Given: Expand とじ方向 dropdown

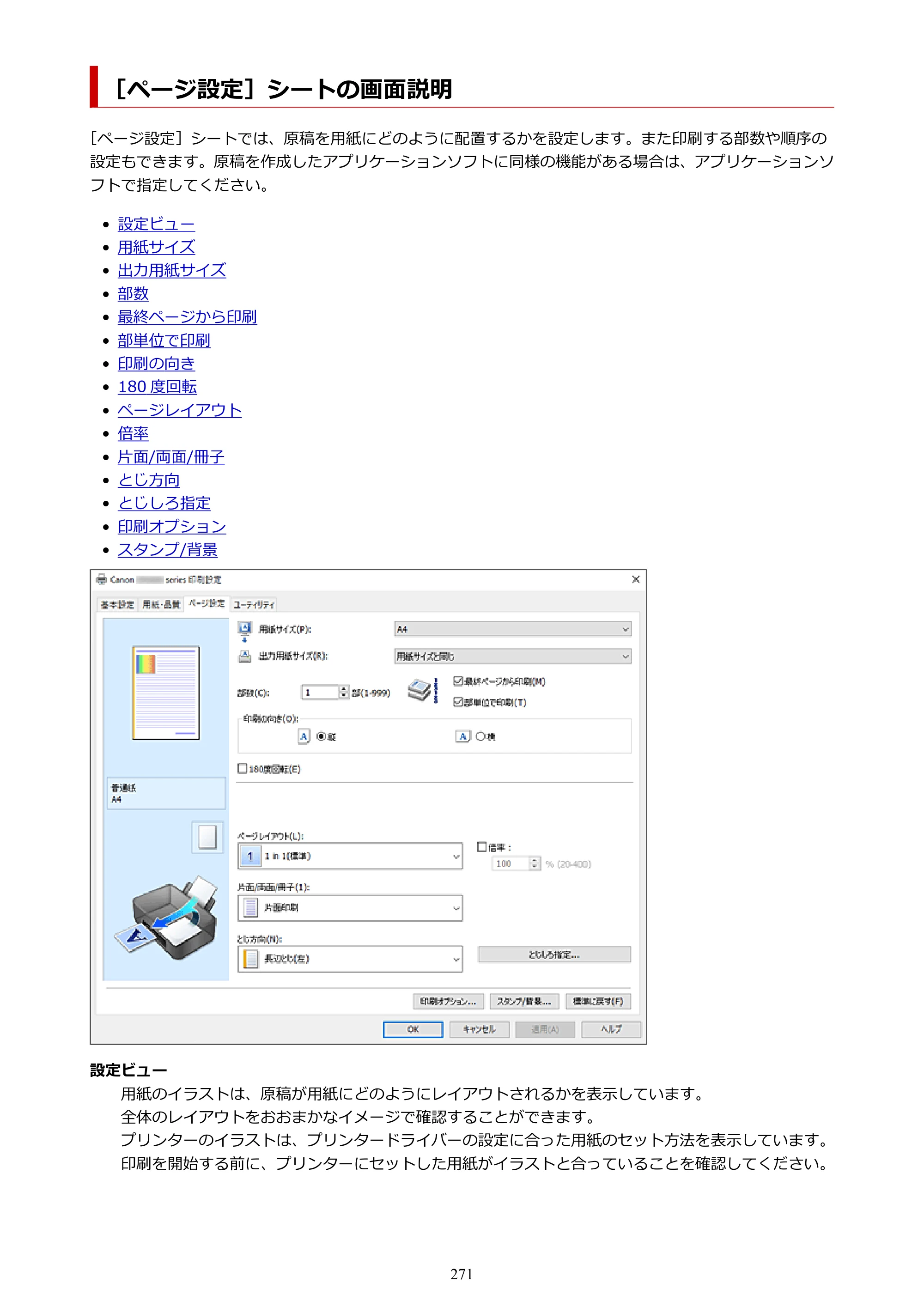Looking at the screenshot, I should click(350, 959).
